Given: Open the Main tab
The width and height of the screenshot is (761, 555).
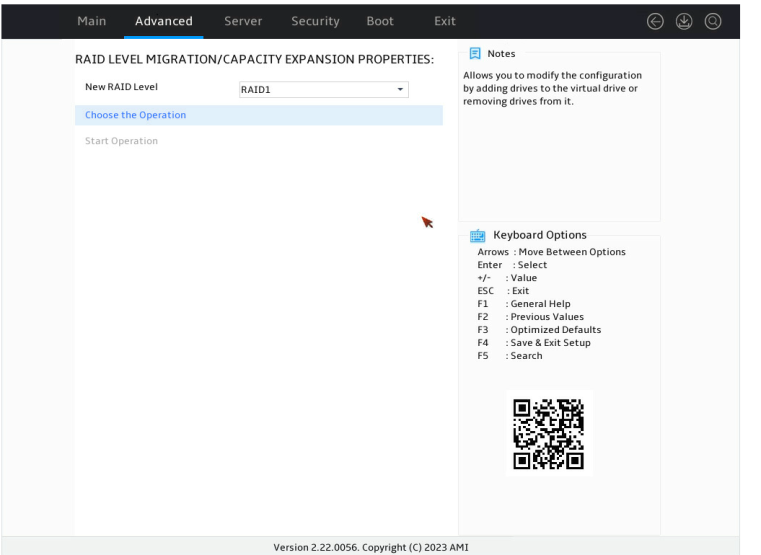Looking at the screenshot, I should coord(92,21).
